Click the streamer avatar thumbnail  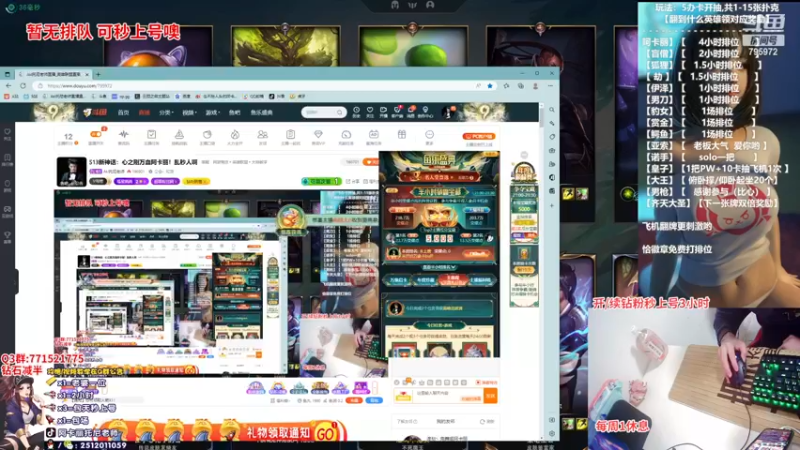click(71, 171)
